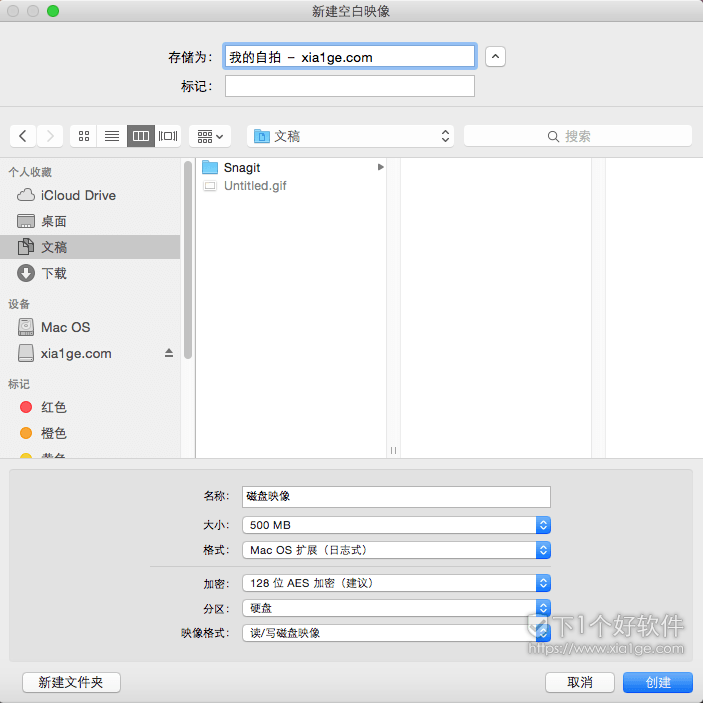The height and width of the screenshot is (703, 703).
Task: Open the arrange items dropdown
Action: click(210, 136)
